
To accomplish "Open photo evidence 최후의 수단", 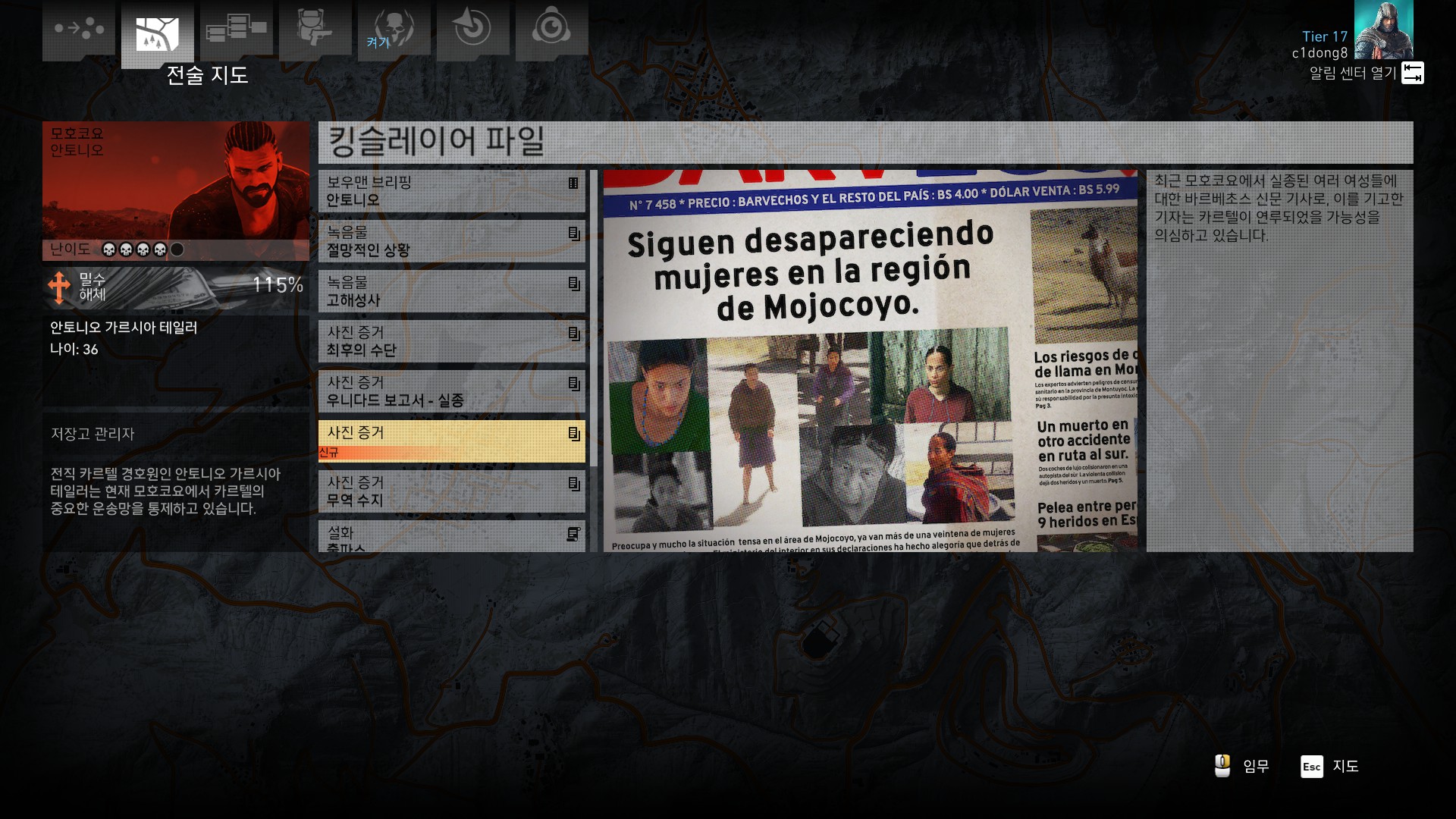I will 451,341.
